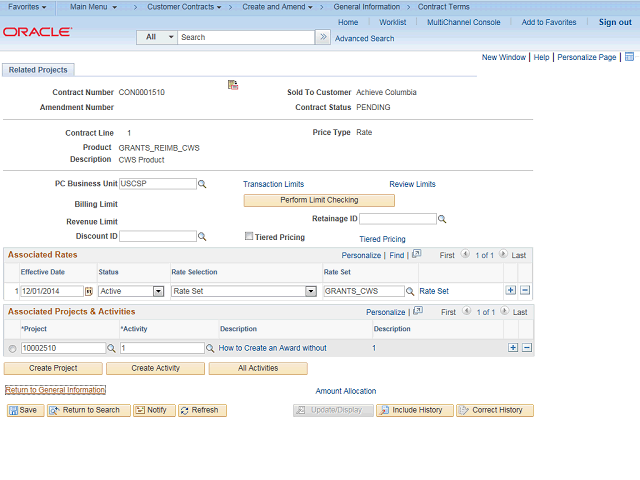The height and width of the screenshot is (480, 640).
Task: Click the Return to Search button
Action: pyautogui.click(x=89, y=410)
